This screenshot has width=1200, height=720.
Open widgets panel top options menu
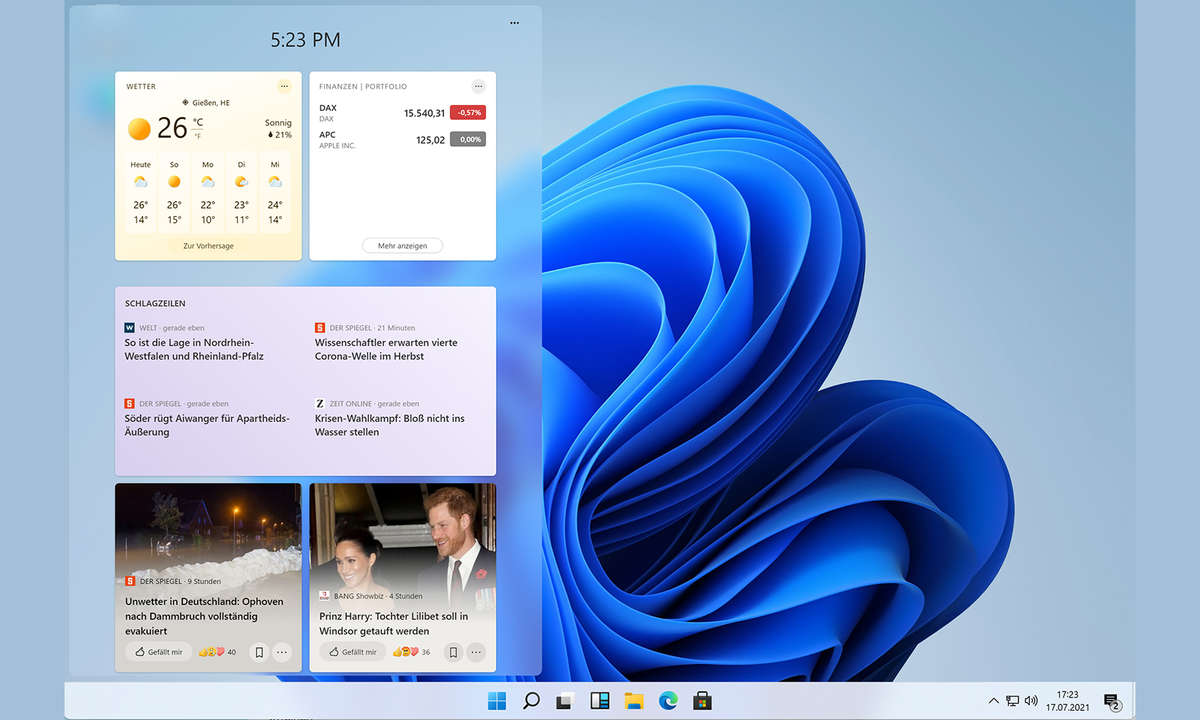coord(514,22)
